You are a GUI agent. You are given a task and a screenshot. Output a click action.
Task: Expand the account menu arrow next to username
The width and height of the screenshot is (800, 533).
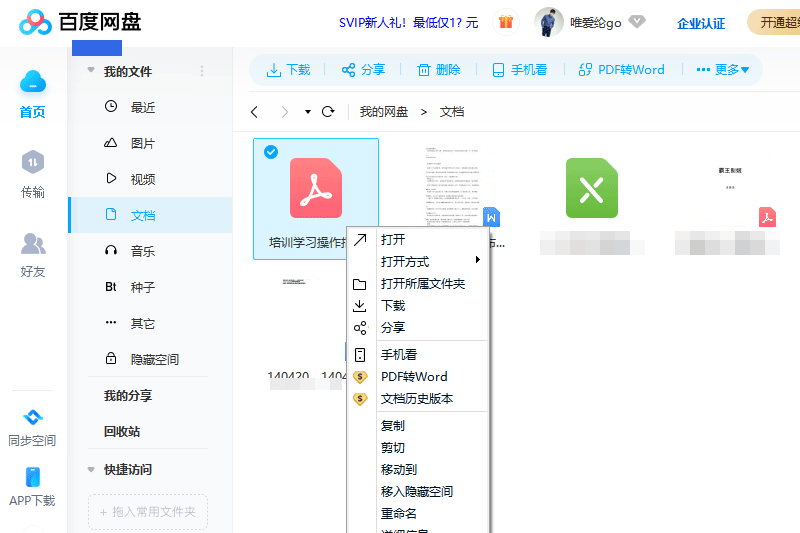[x=636, y=21]
